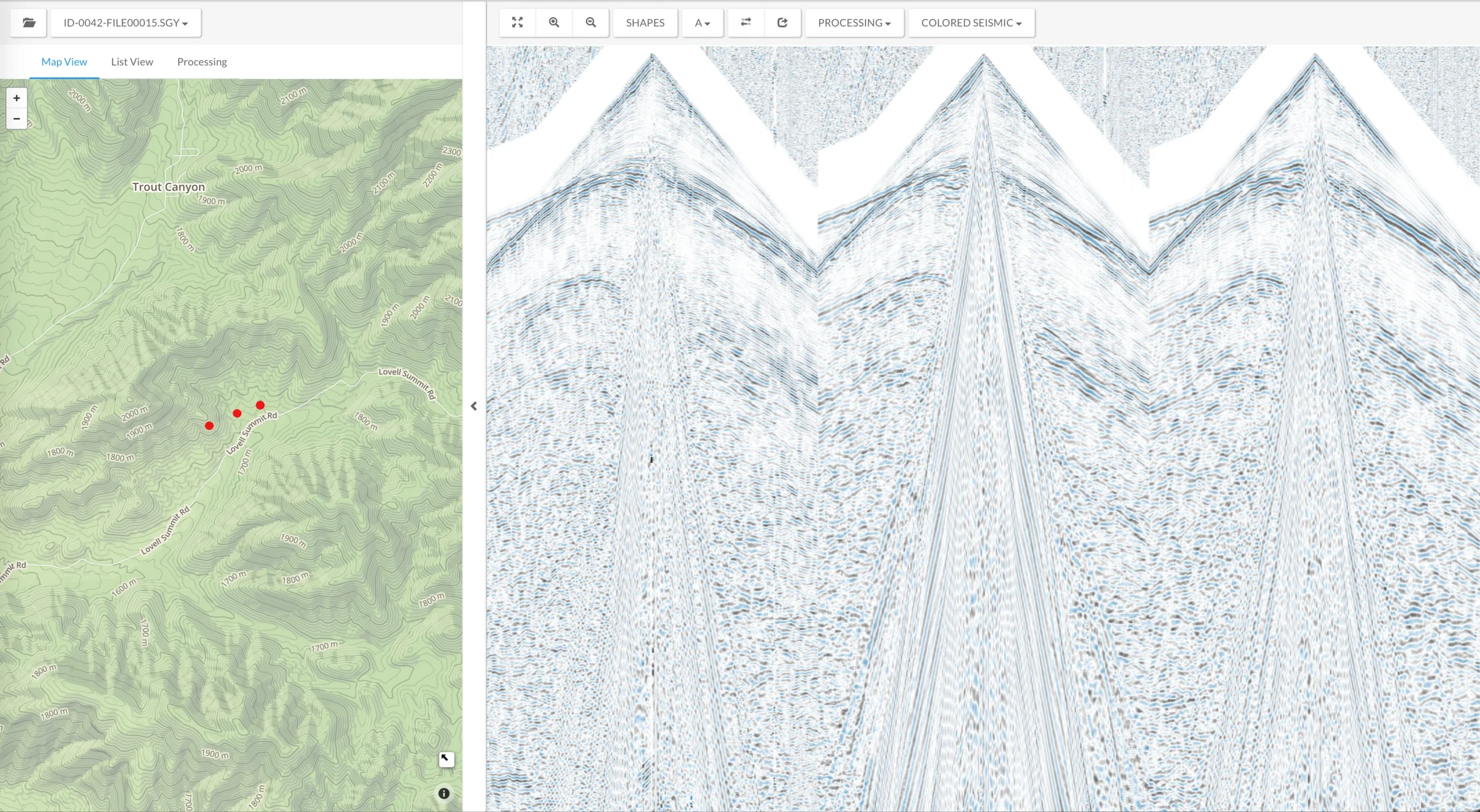The image size is (1480, 812).
Task: Expand the A text dropdown
Action: click(x=702, y=23)
